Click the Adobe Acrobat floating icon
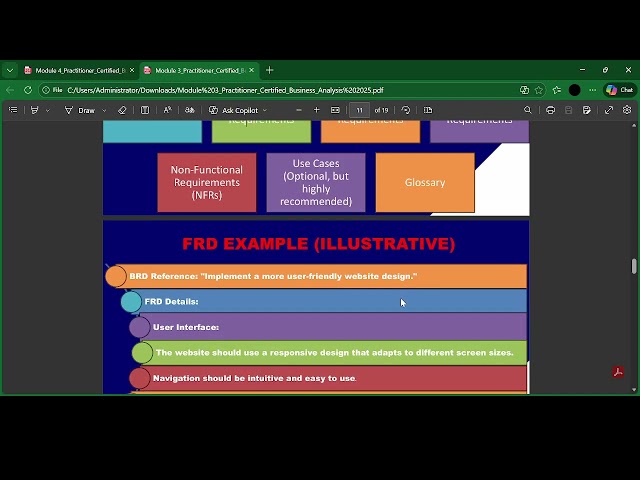Viewport: 640px width, 480px height. coord(618,373)
